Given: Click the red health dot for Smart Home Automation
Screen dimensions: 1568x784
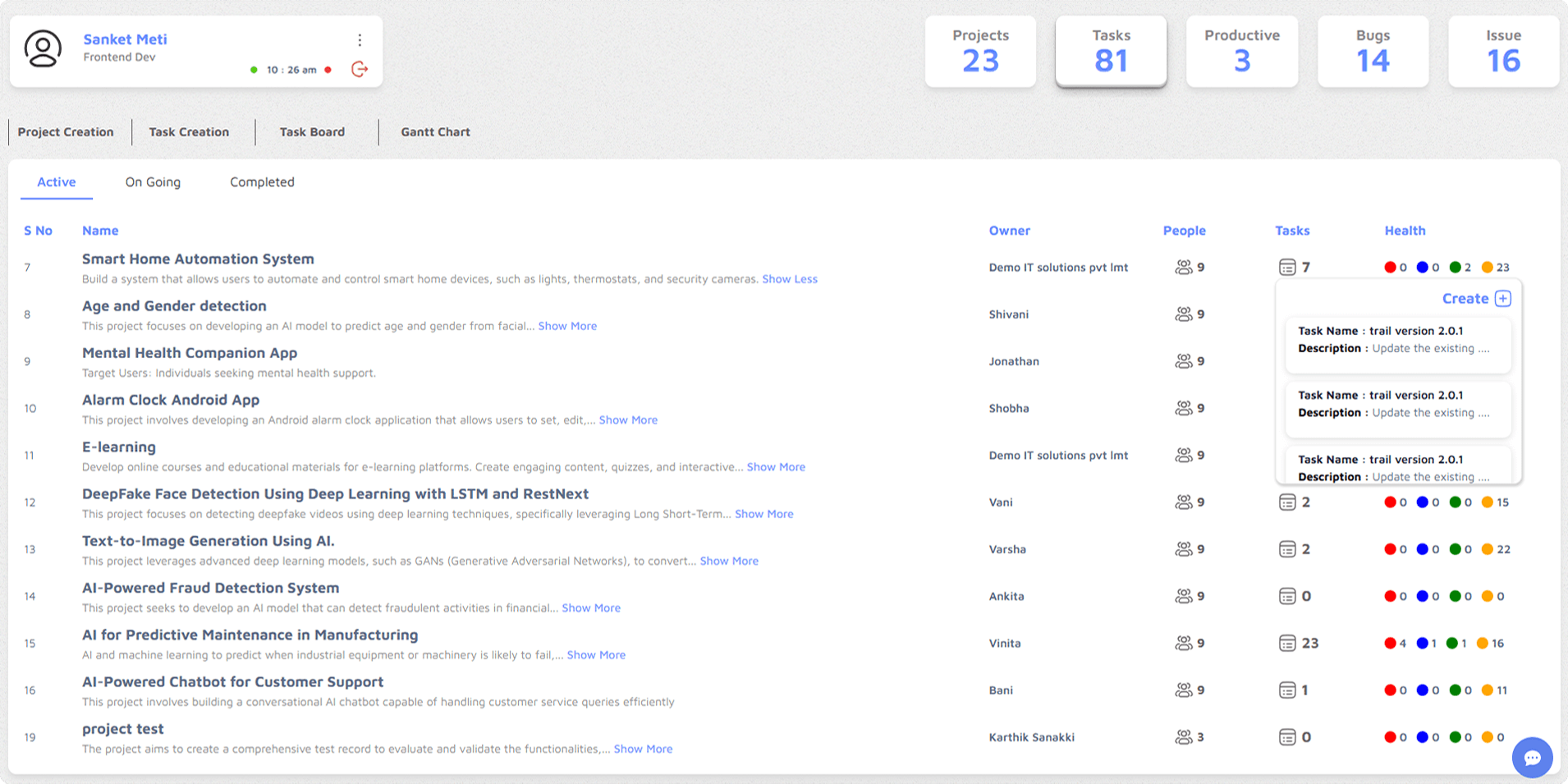Looking at the screenshot, I should point(1390,267).
